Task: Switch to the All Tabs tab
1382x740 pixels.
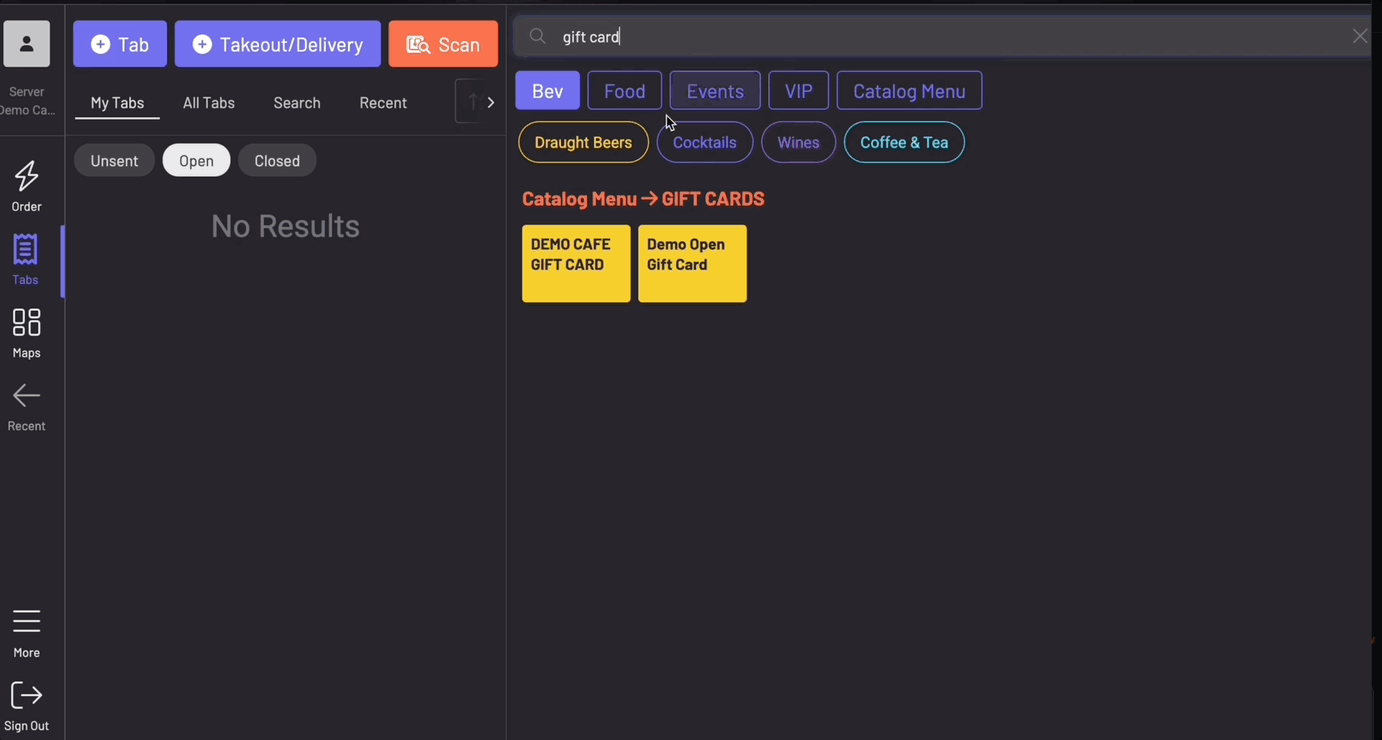Action: pos(209,103)
